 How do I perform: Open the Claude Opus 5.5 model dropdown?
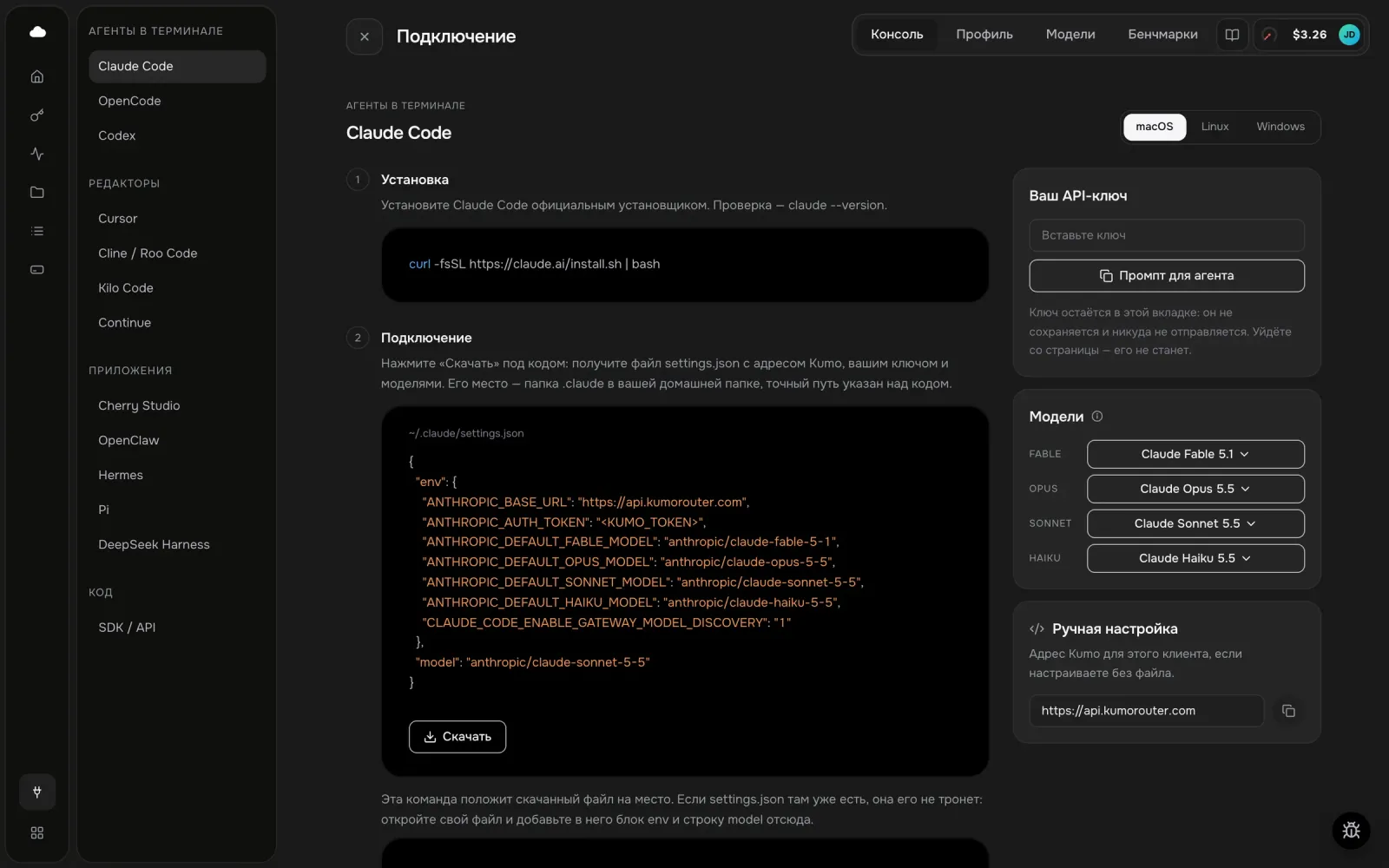tap(1195, 489)
